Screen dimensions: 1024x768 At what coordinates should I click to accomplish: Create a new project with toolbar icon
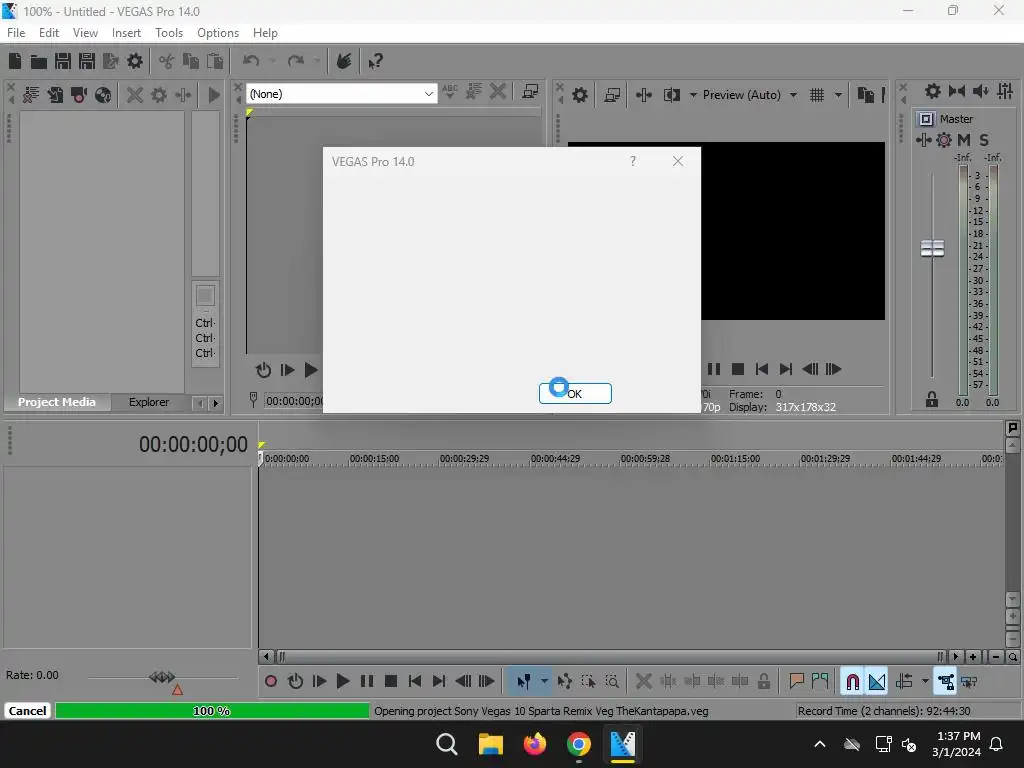[x=15, y=61]
